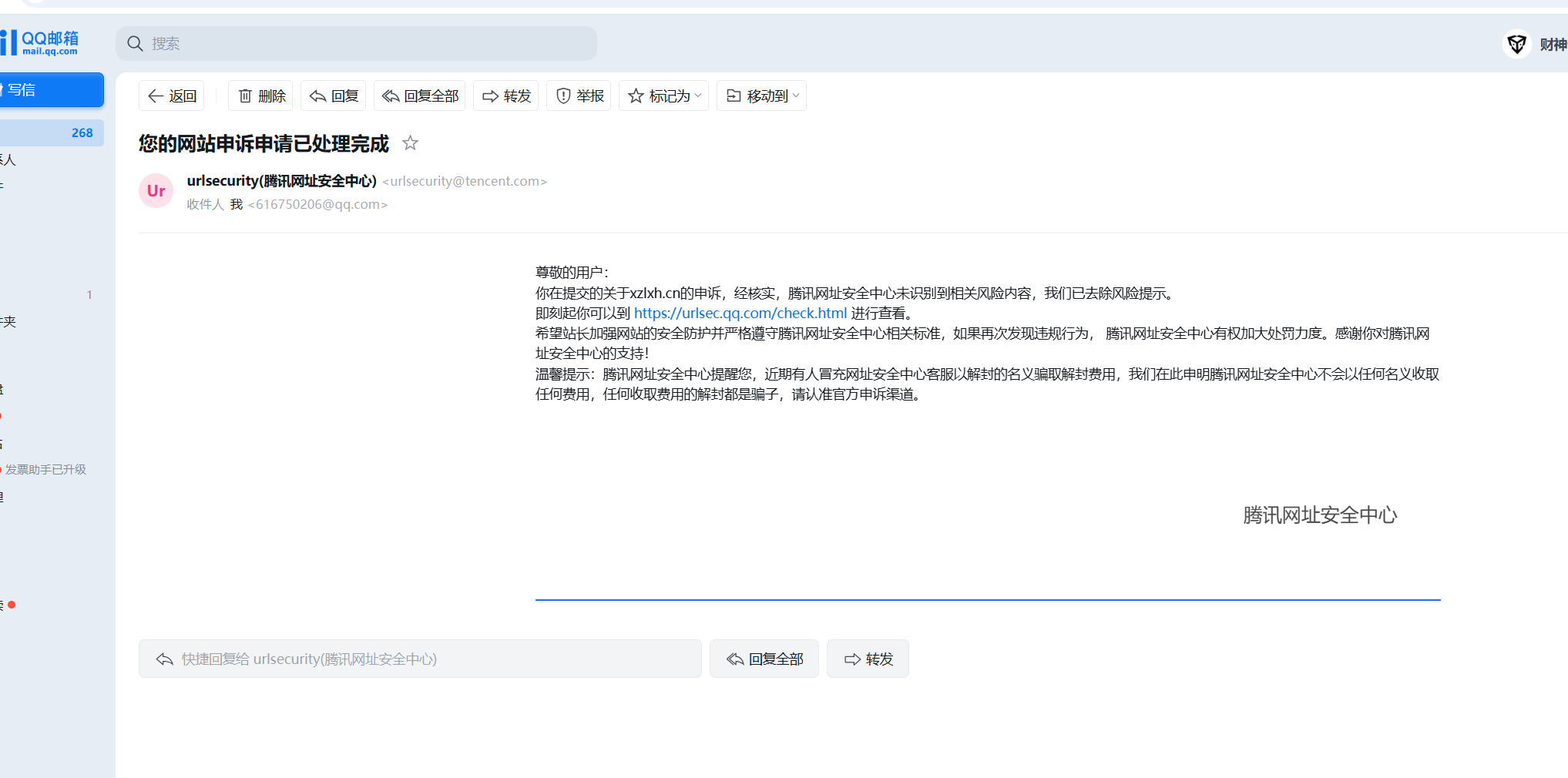Click the pink Ur sender avatar

[156, 191]
